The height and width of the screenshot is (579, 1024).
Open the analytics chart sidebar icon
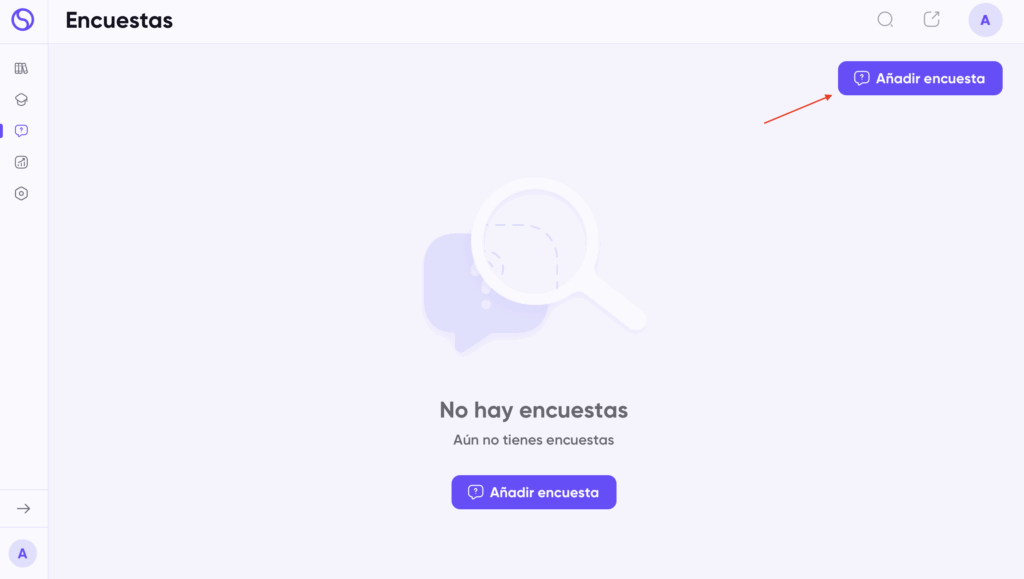click(x=22, y=162)
